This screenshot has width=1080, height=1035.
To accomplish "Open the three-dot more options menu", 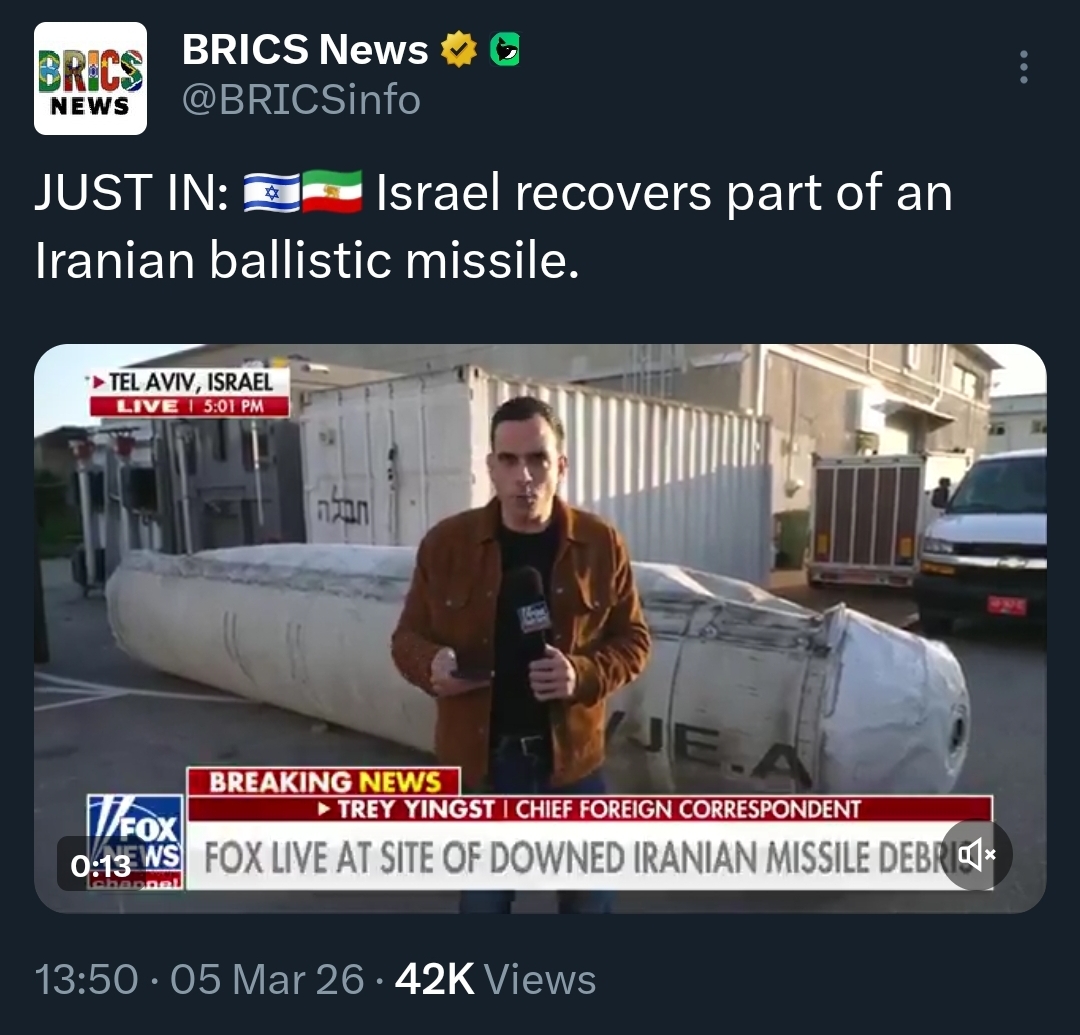I will 1024,67.
